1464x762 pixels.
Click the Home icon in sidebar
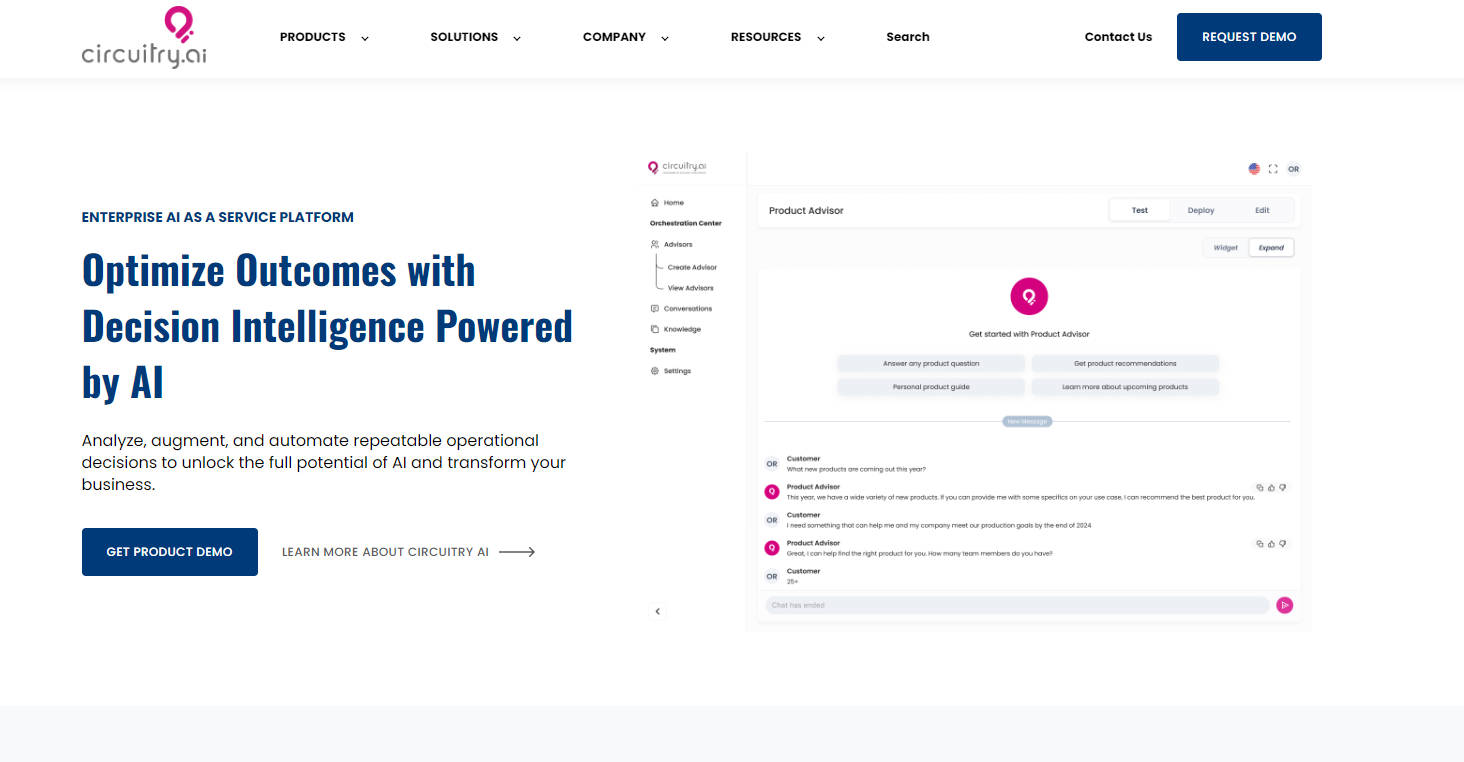click(655, 203)
